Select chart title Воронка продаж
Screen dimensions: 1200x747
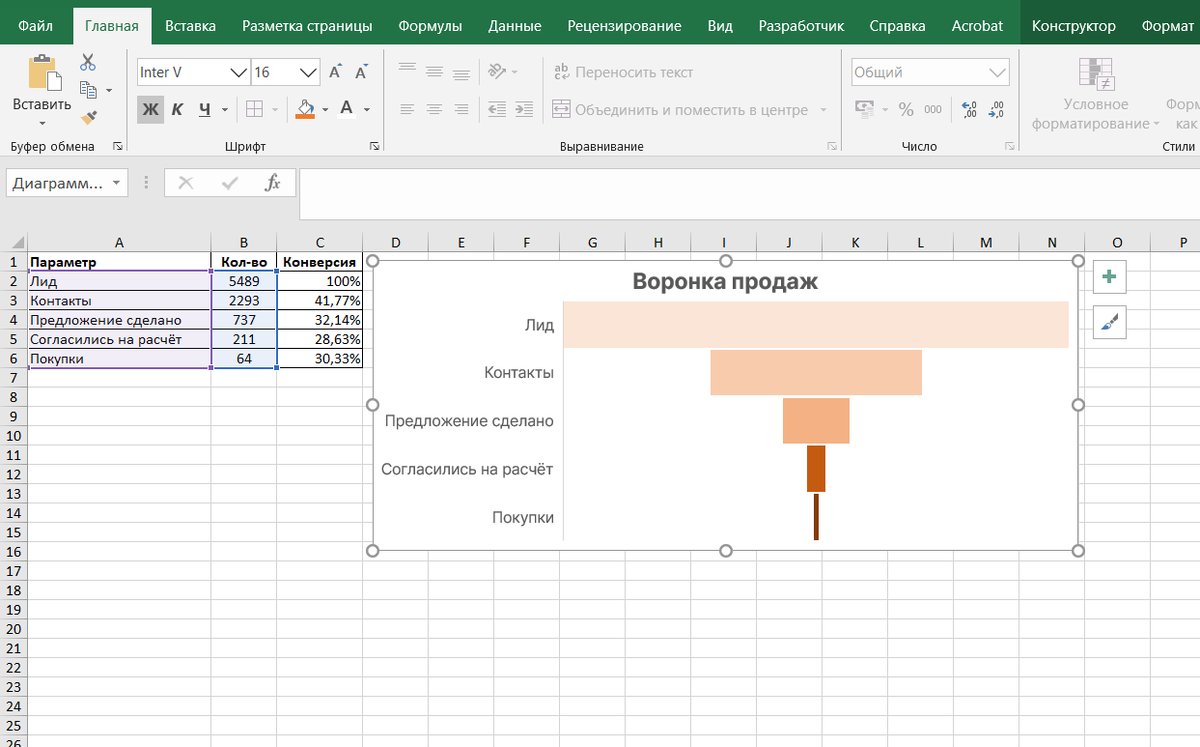(x=725, y=282)
